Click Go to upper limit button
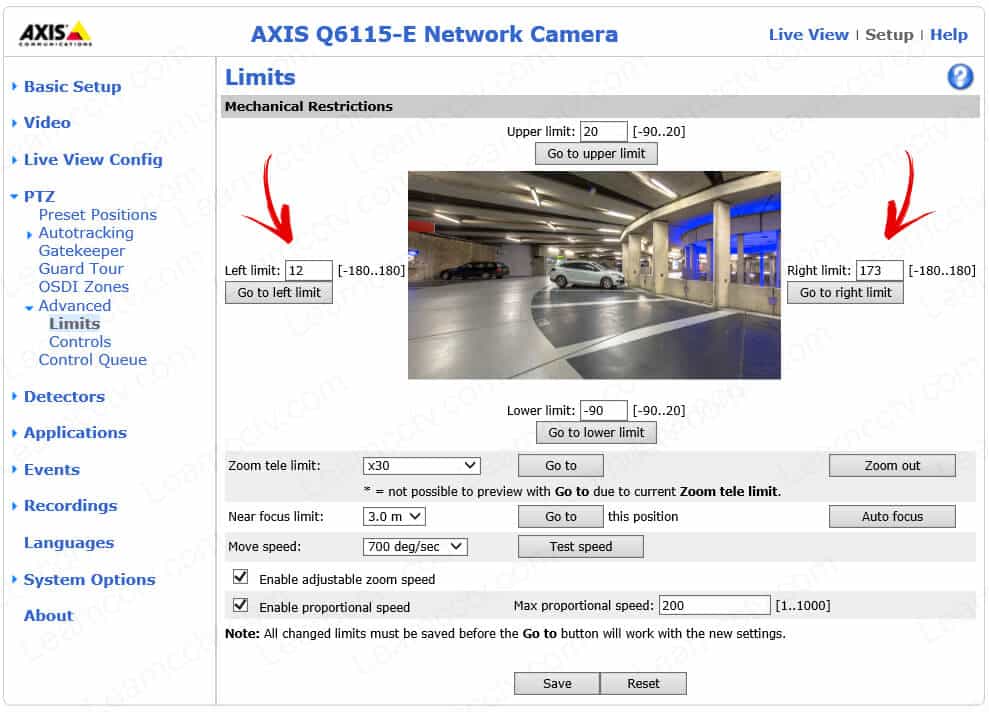 pos(596,153)
